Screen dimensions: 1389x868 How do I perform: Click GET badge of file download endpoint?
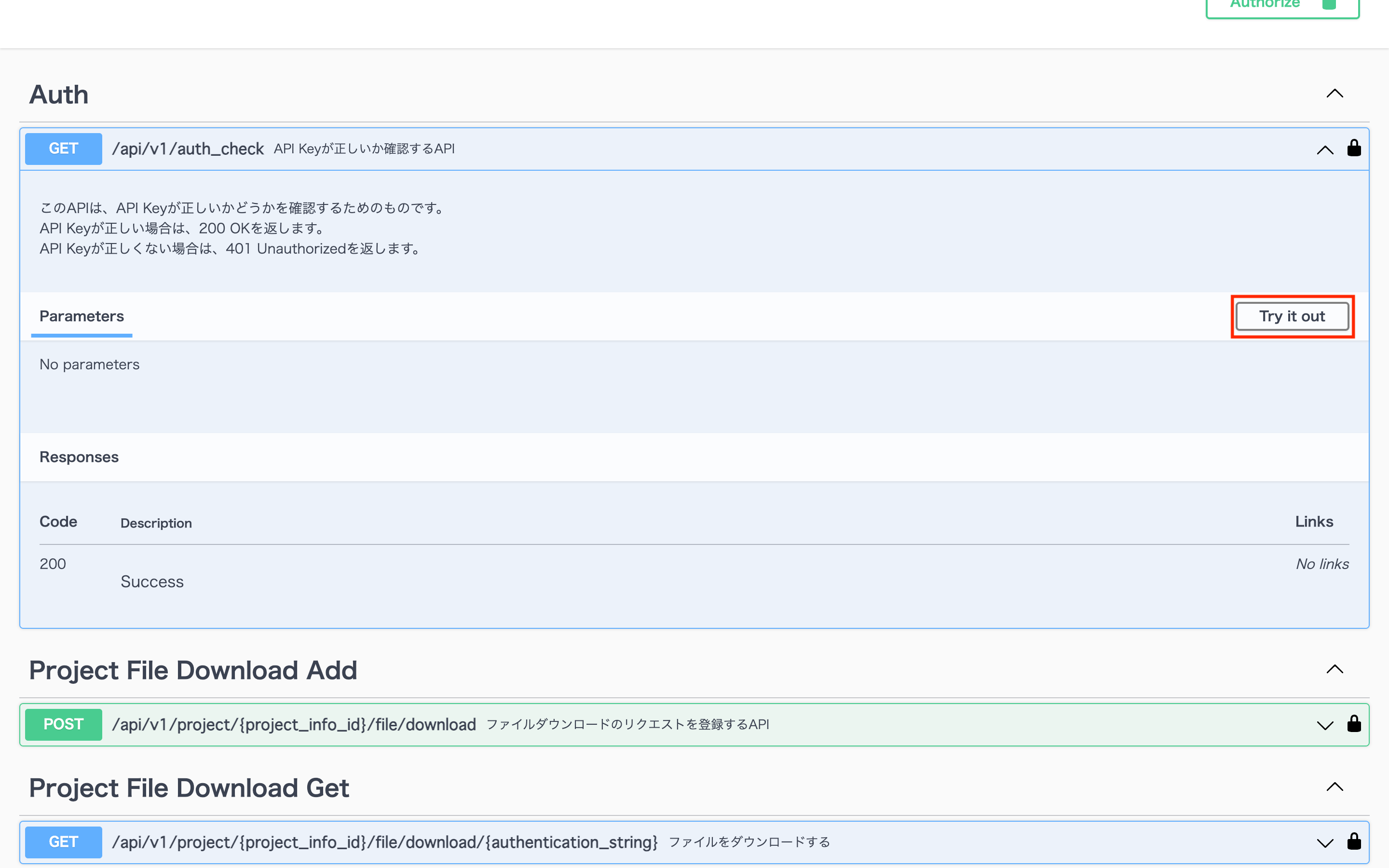click(63, 842)
